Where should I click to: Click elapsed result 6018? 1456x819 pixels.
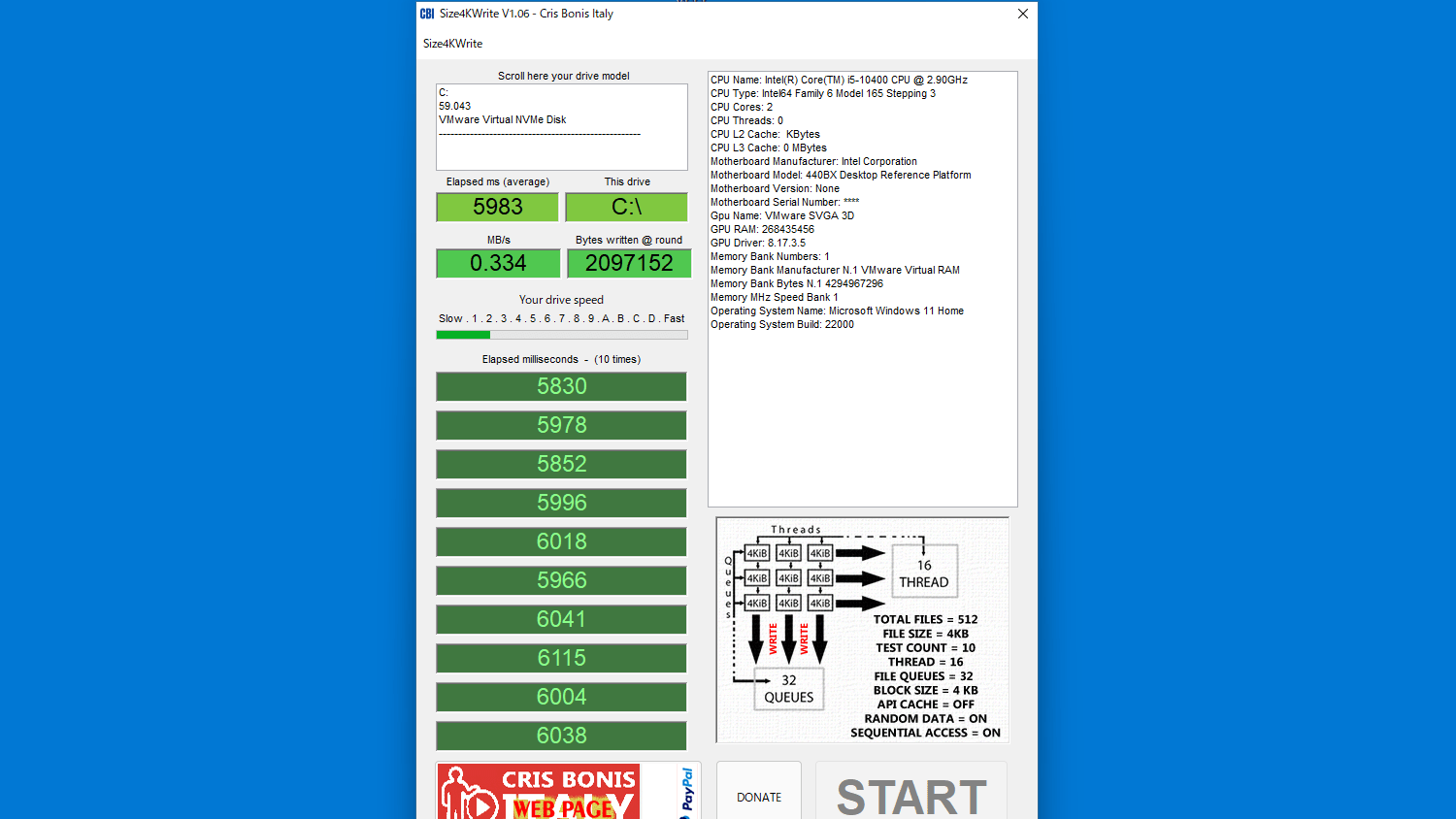click(561, 541)
